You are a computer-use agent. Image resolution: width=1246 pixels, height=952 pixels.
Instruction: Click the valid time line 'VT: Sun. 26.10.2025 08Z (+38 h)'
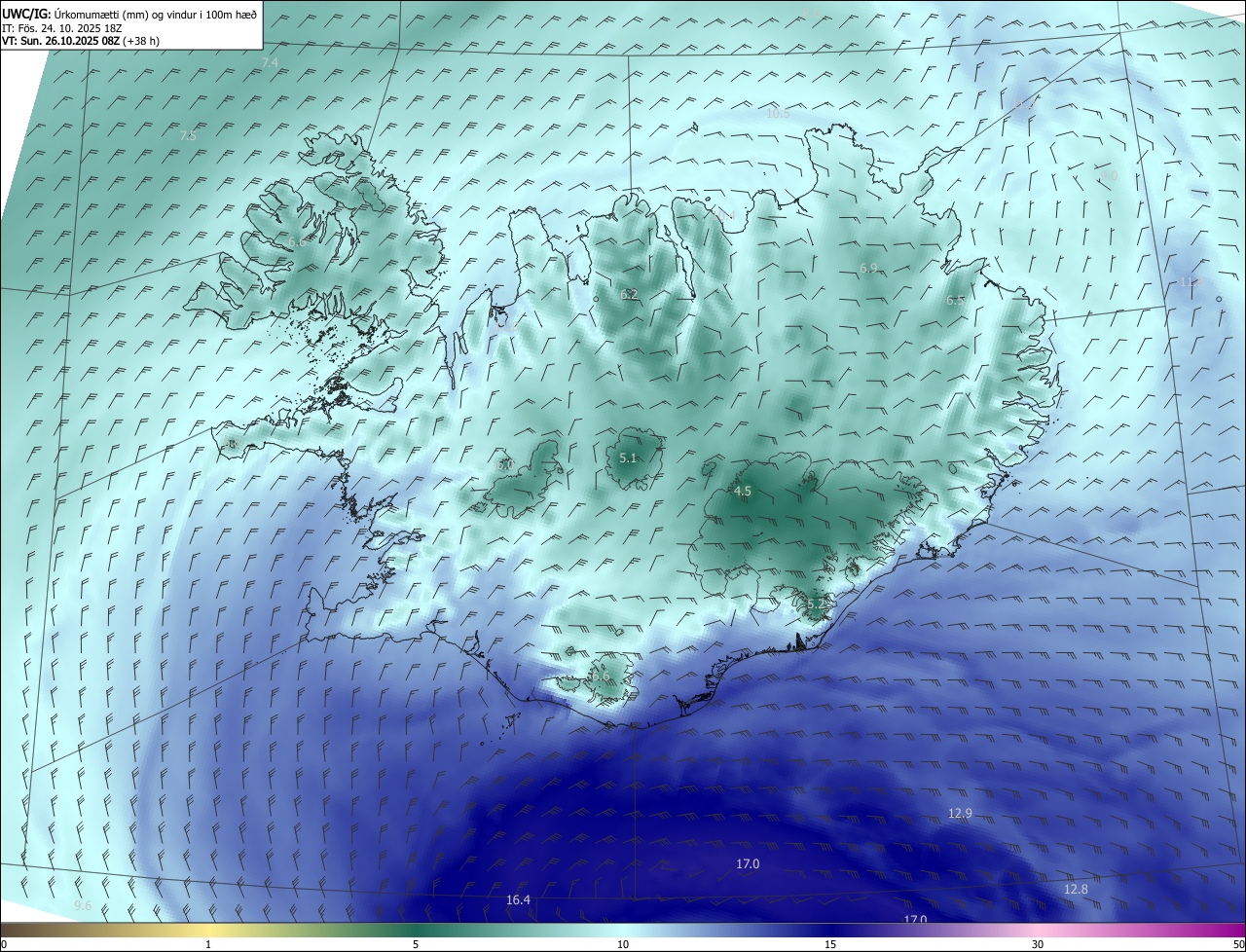81,41
